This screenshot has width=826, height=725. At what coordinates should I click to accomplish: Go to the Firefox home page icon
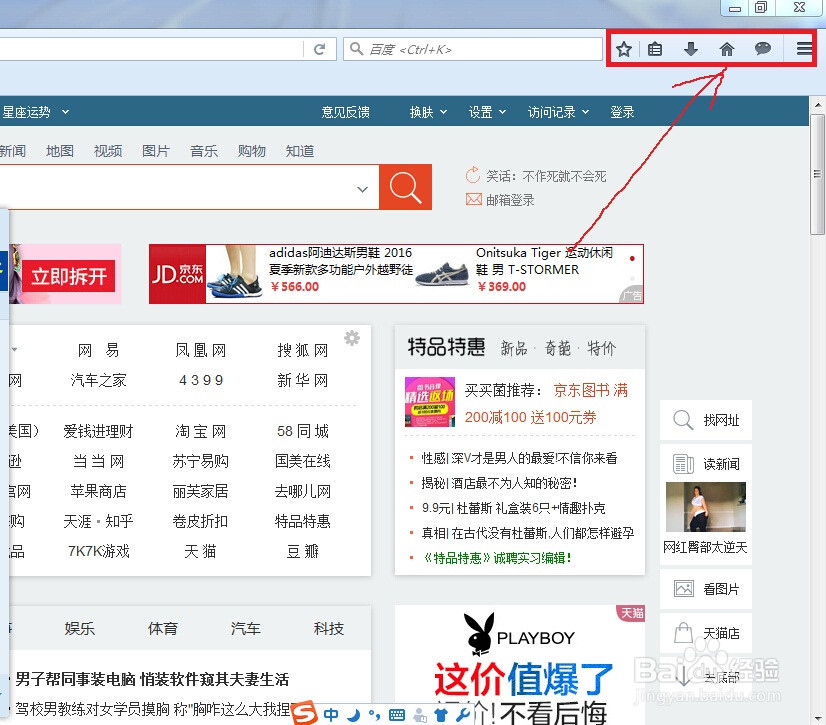point(727,50)
